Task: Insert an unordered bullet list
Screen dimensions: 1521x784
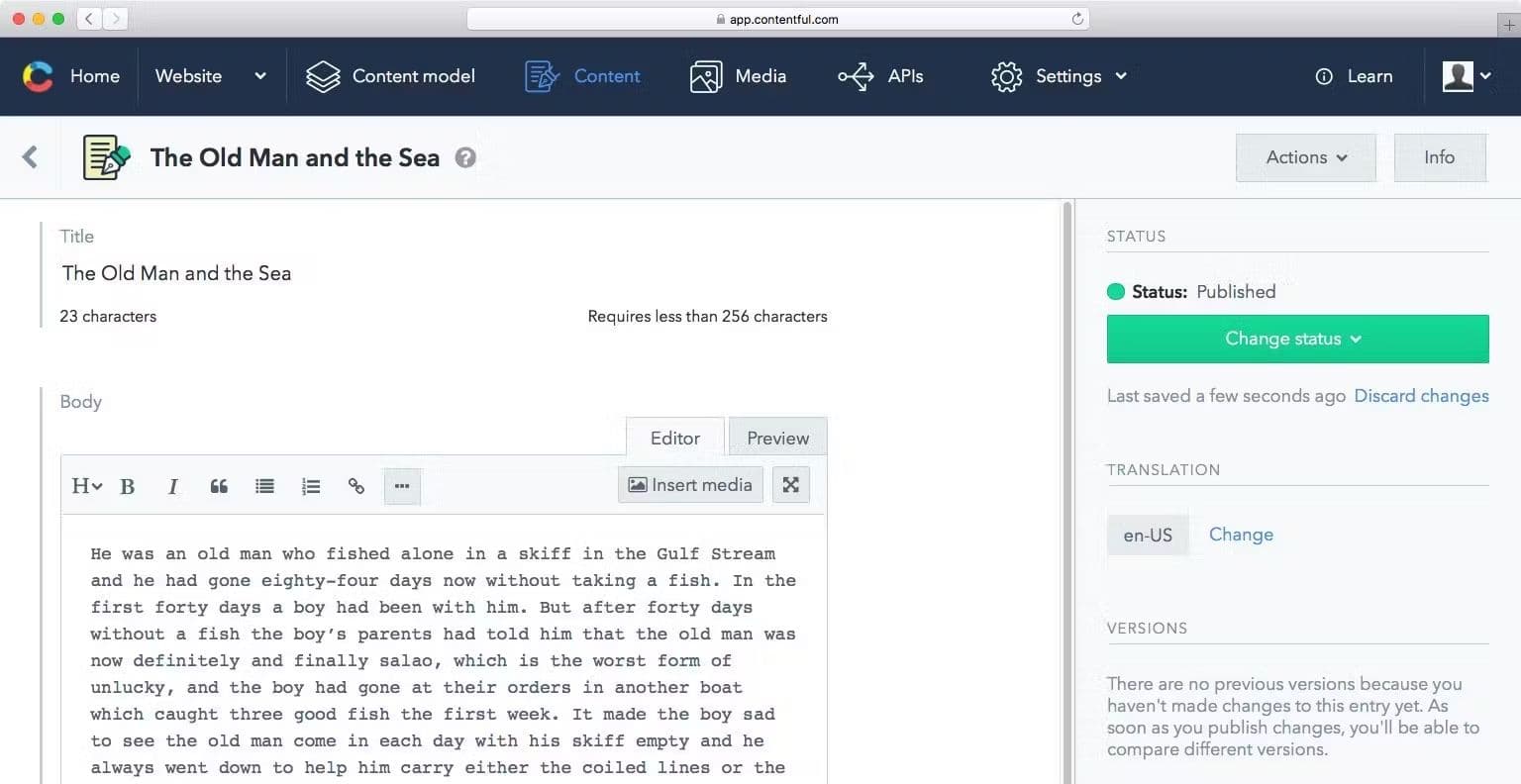Action: (264, 486)
